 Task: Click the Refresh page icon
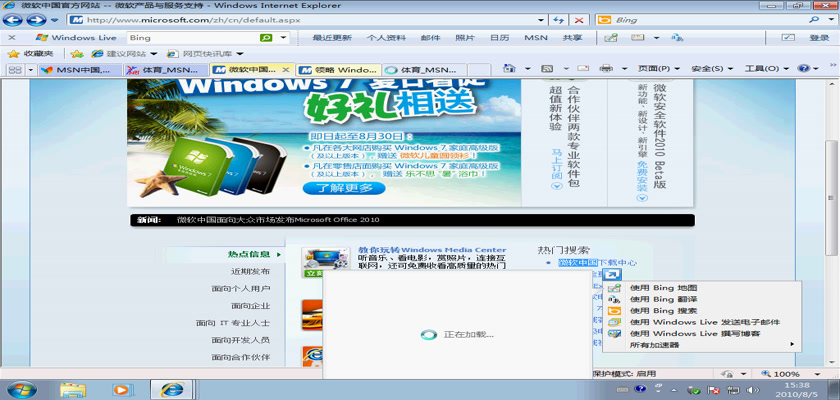tap(558, 20)
